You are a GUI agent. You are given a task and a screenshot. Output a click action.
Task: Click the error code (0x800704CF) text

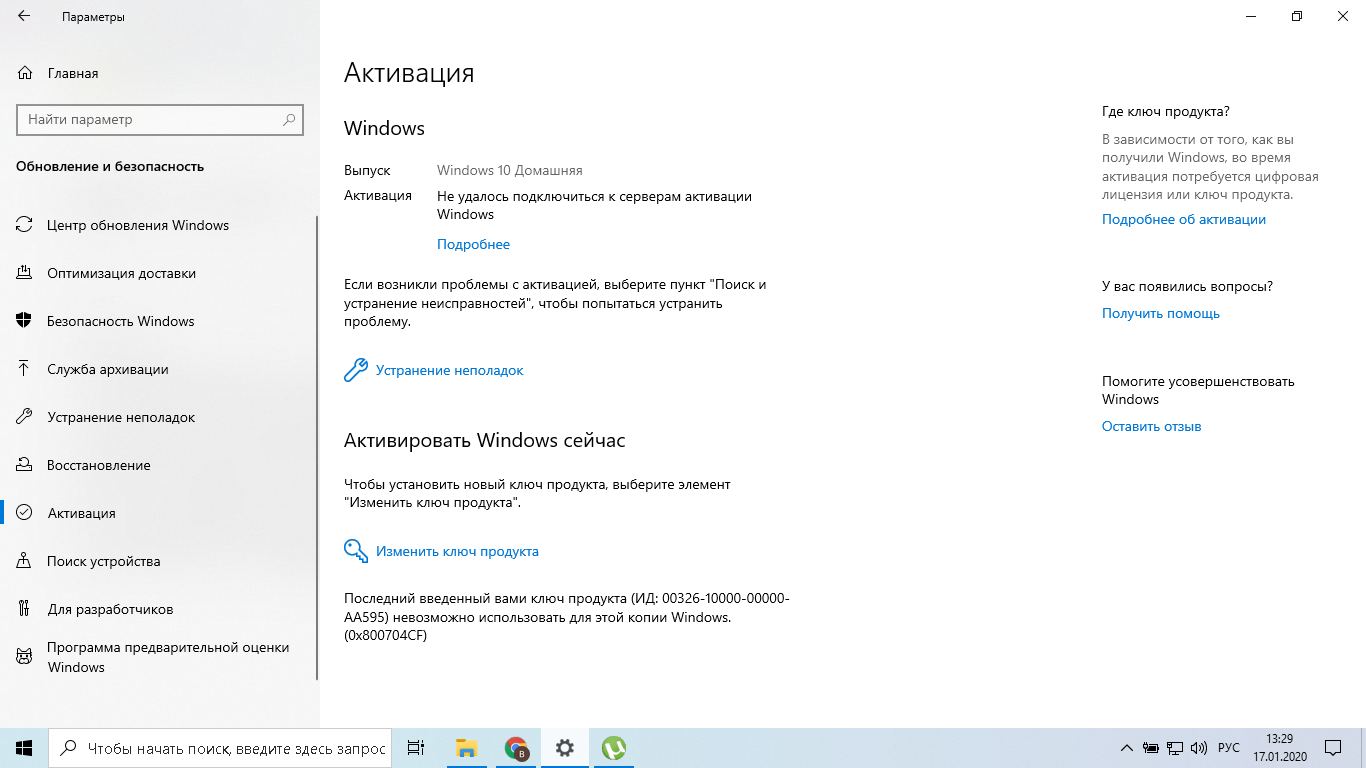[x=385, y=635]
